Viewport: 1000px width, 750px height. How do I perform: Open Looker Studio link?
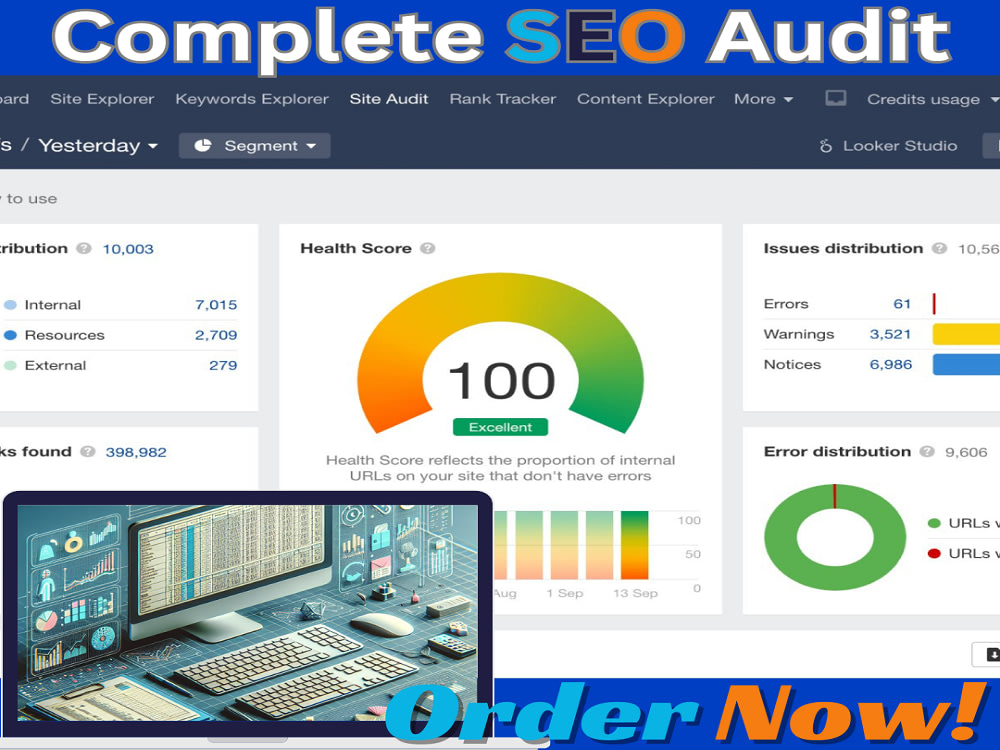tap(888, 146)
